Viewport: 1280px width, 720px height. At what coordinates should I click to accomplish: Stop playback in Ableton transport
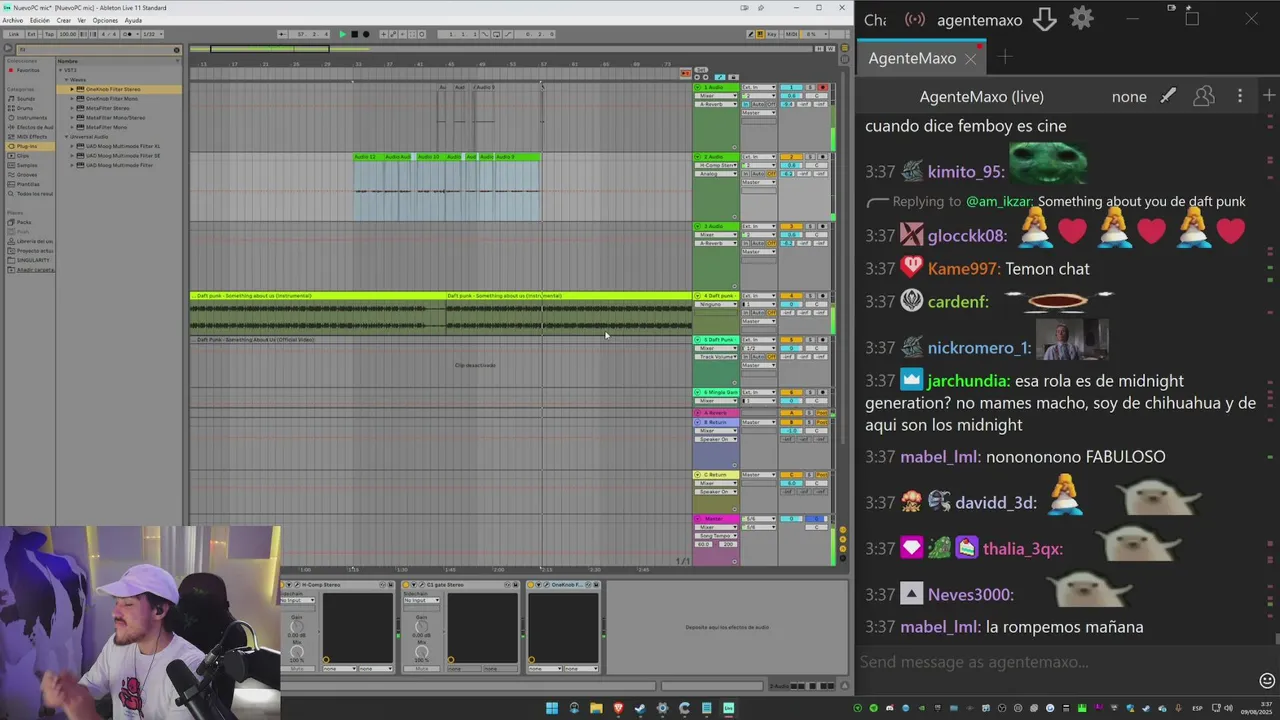tap(354, 34)
